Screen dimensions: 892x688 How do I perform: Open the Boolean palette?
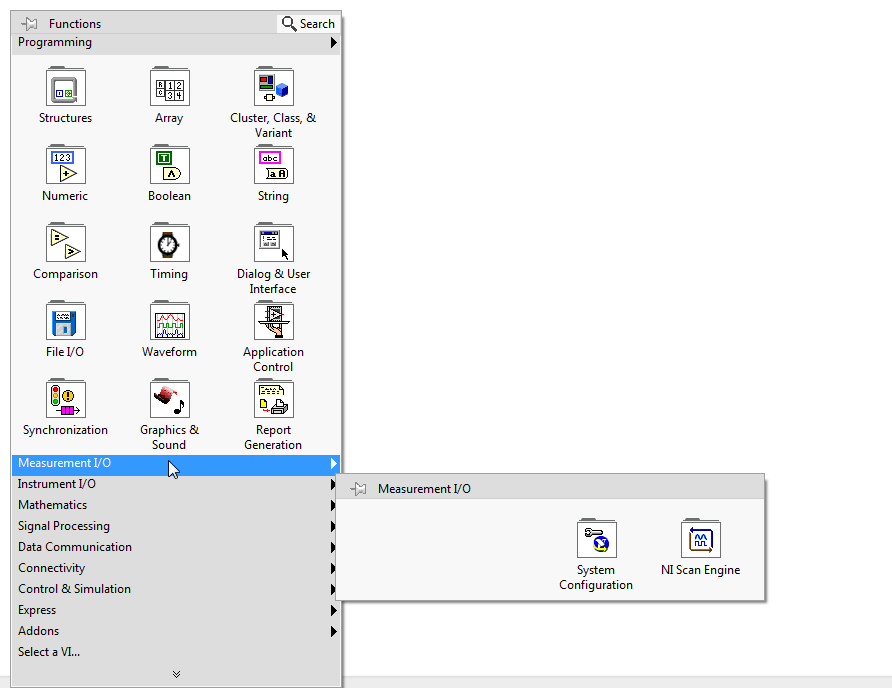170,165
